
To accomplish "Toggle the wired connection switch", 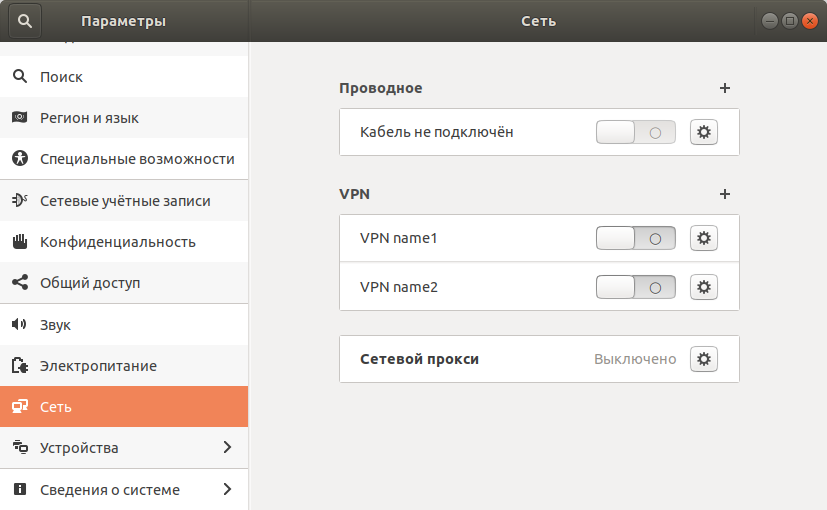I will click(x=635, y=132).
